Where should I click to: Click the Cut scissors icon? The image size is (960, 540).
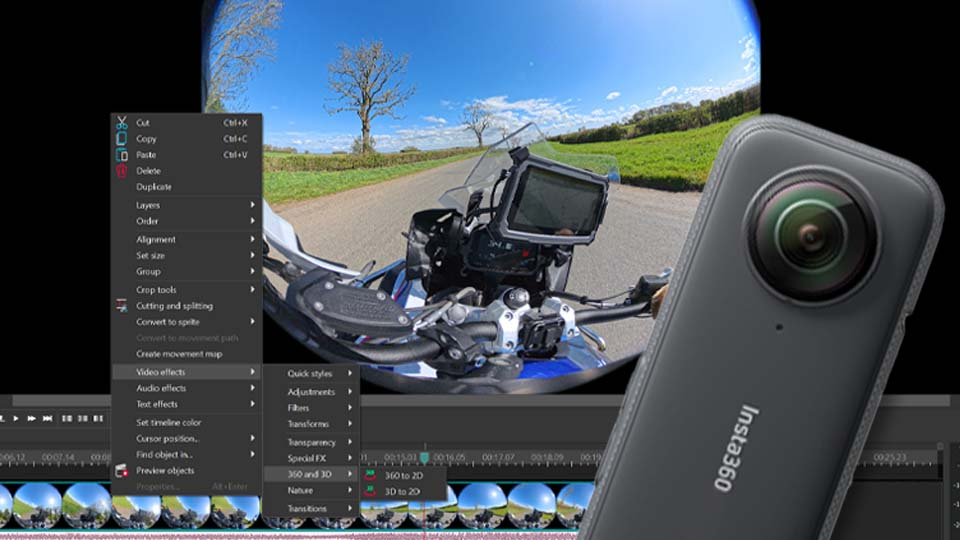(x=121, y=123)
